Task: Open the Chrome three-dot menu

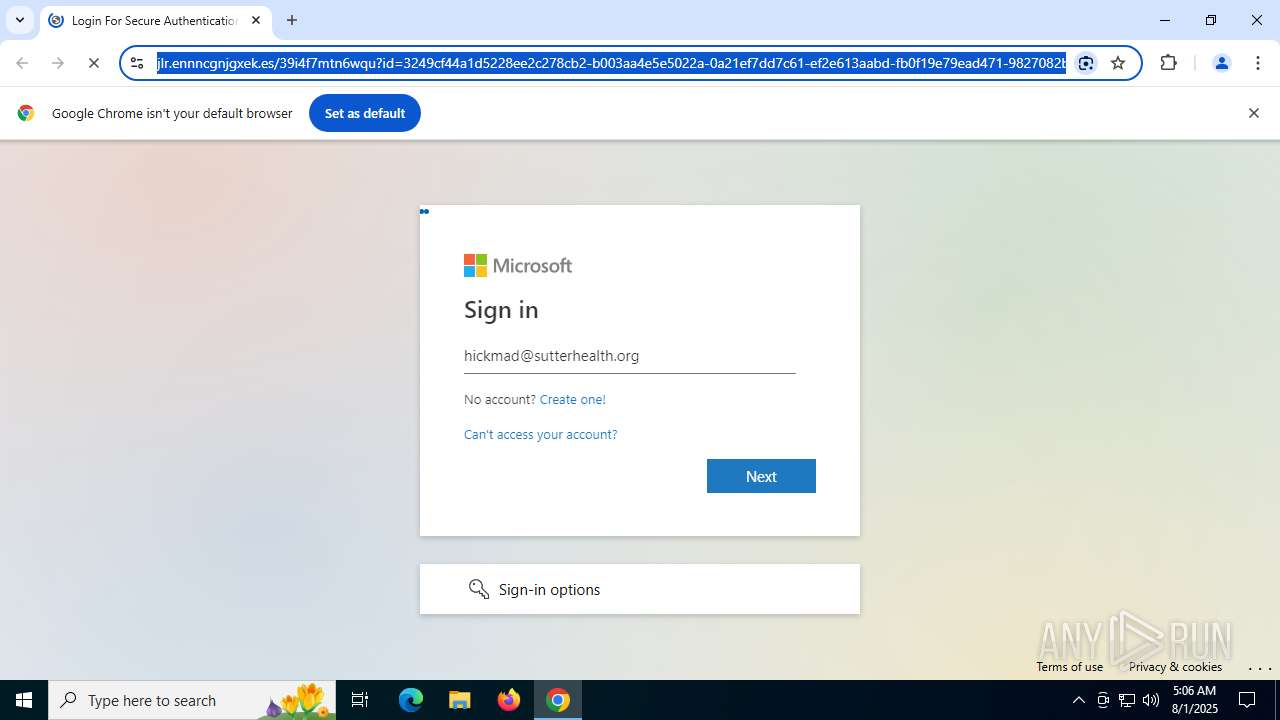Action: point(1258,63)
